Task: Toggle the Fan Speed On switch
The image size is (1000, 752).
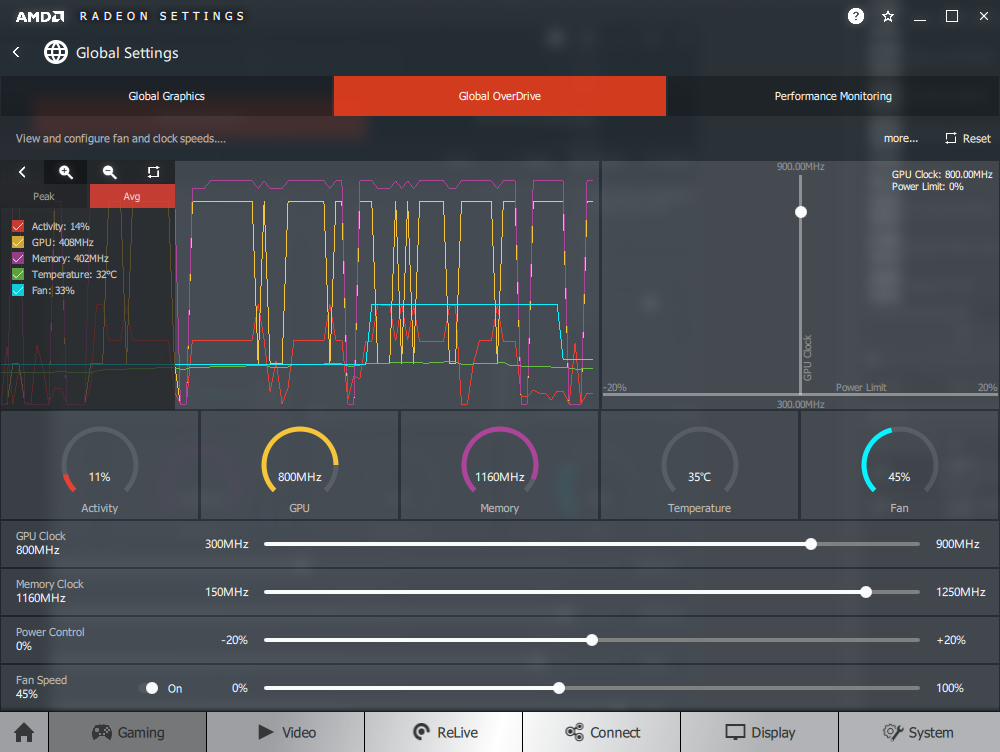Action: click(x=150, y=688)
